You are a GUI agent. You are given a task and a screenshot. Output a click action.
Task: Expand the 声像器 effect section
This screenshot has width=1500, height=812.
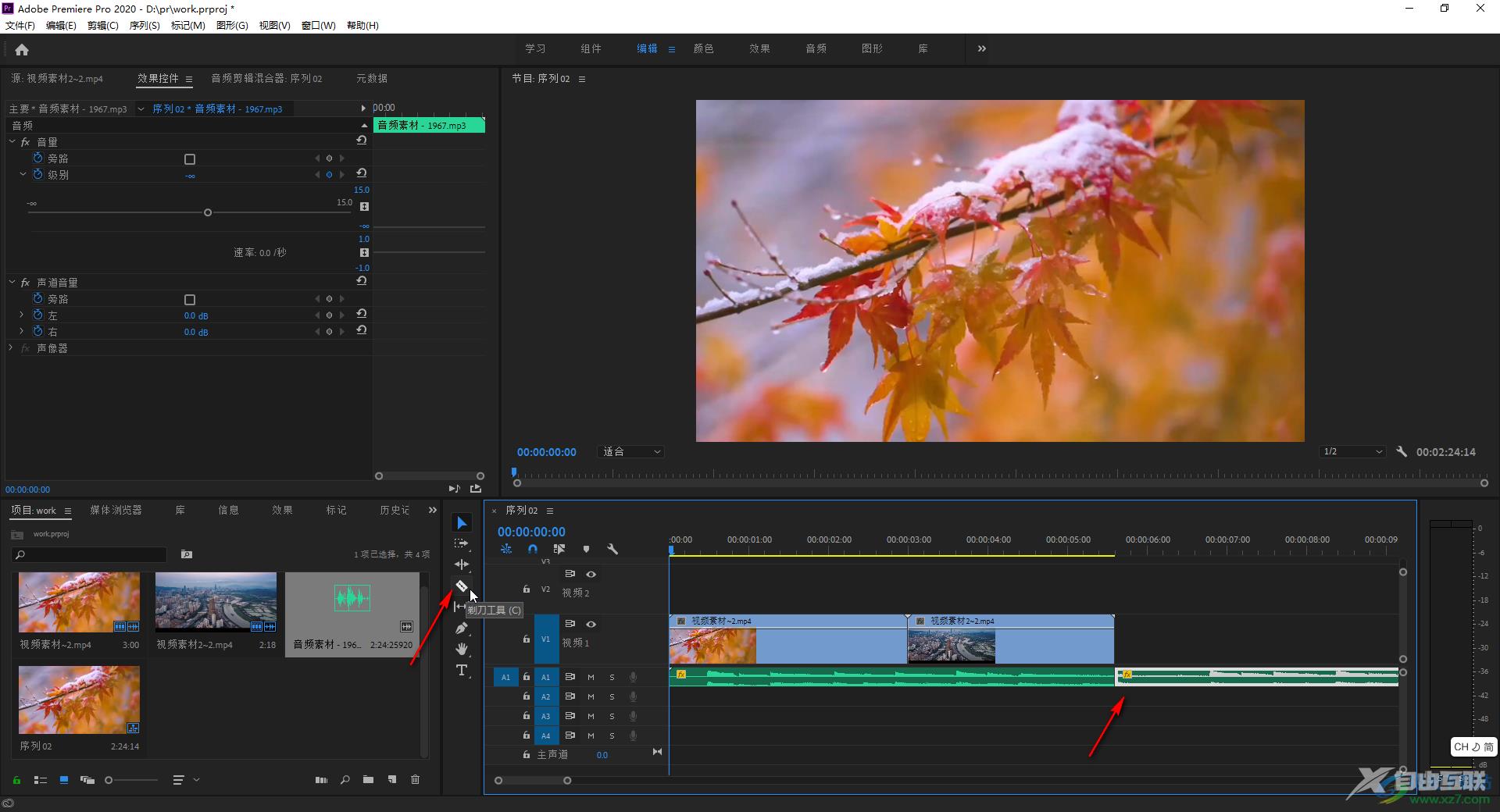11,347
